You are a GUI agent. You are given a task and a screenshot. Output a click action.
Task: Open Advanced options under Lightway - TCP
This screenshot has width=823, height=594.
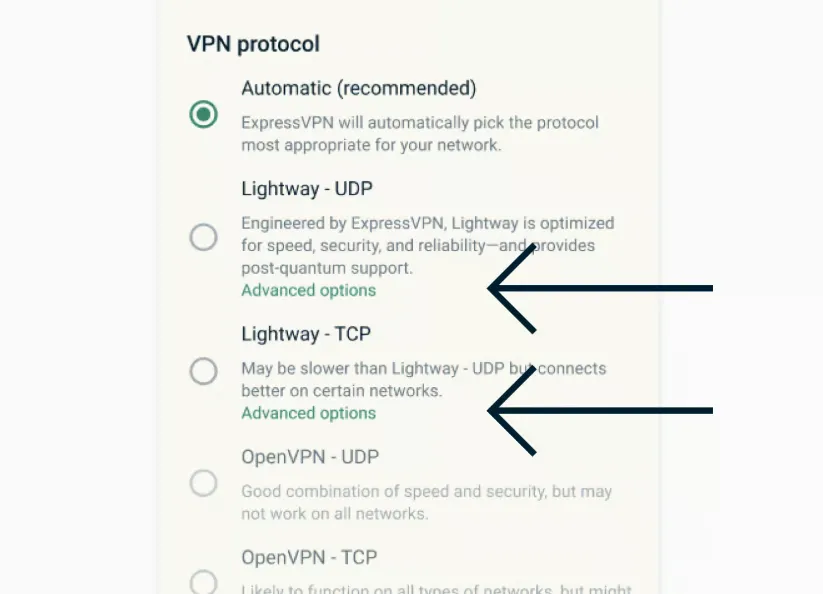[308, 413]
